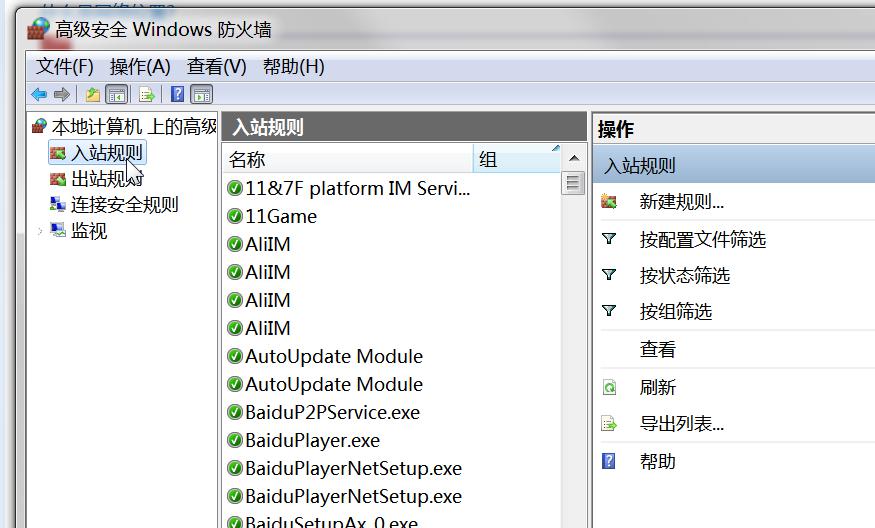Click the rule list scrollbar thumb
The image size is (875, 528).
click(573, 183)
